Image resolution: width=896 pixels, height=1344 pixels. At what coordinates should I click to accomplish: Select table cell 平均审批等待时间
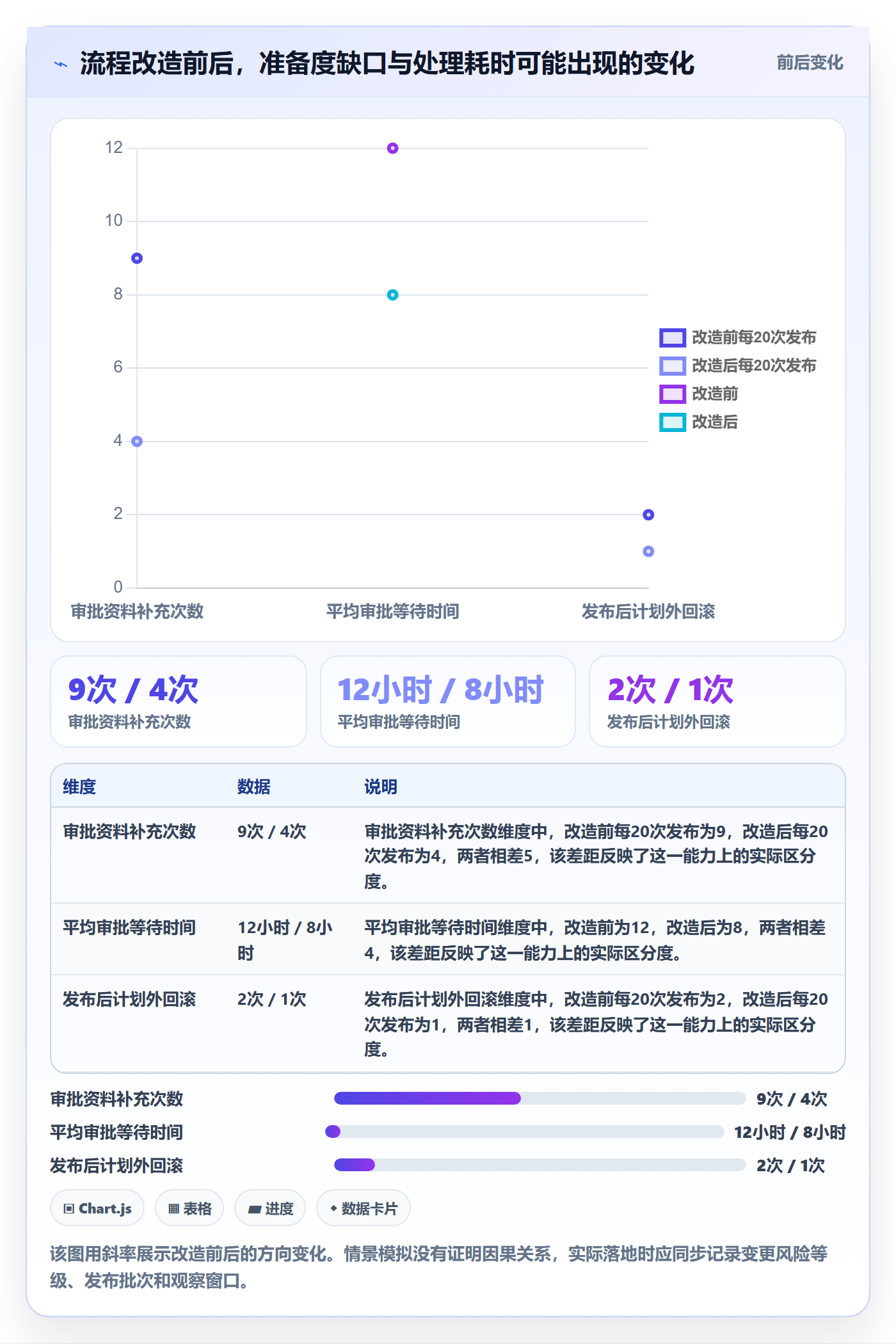click(x=129, y=927)
